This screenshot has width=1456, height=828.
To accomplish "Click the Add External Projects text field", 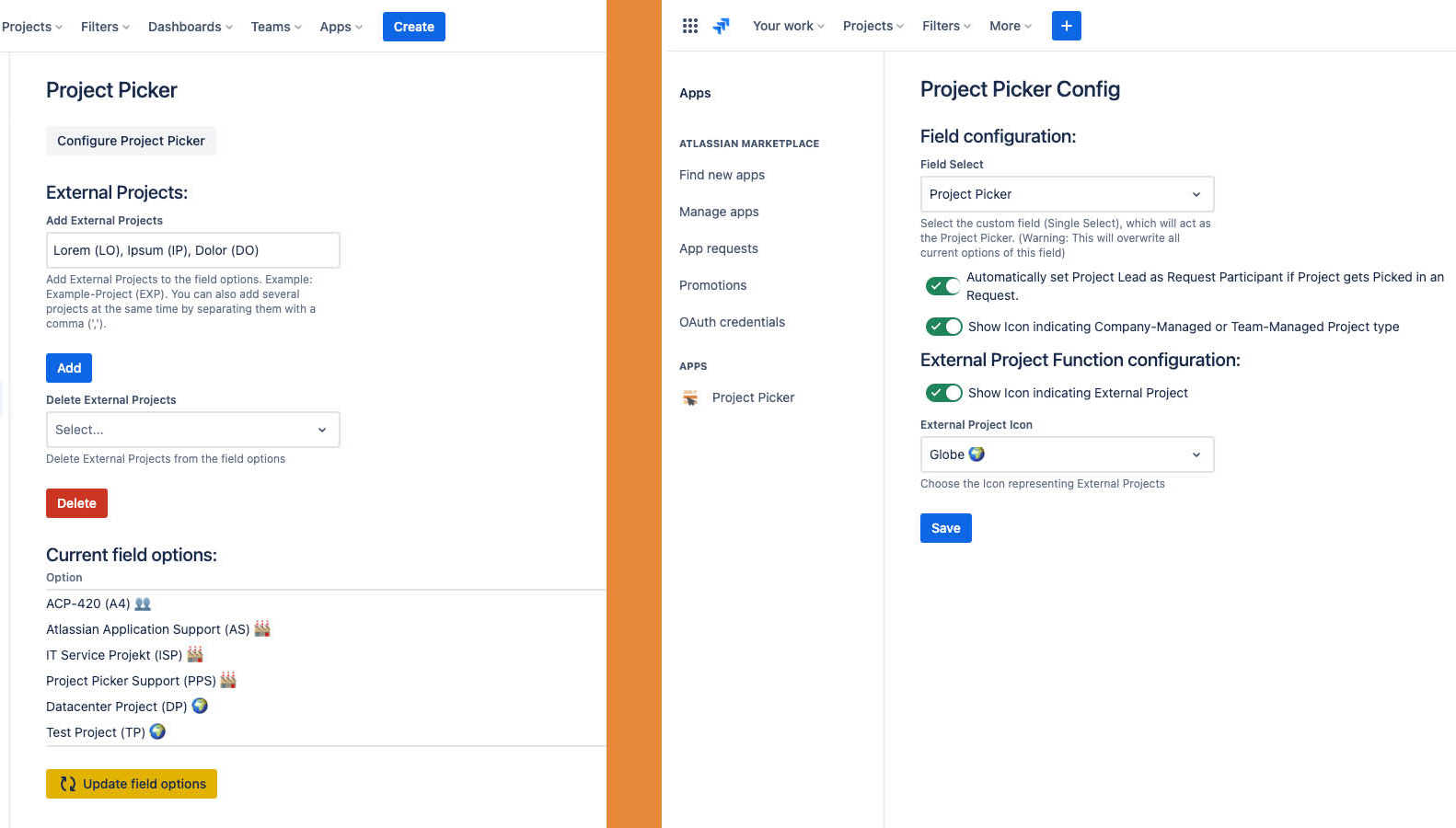I will point(193,250).
